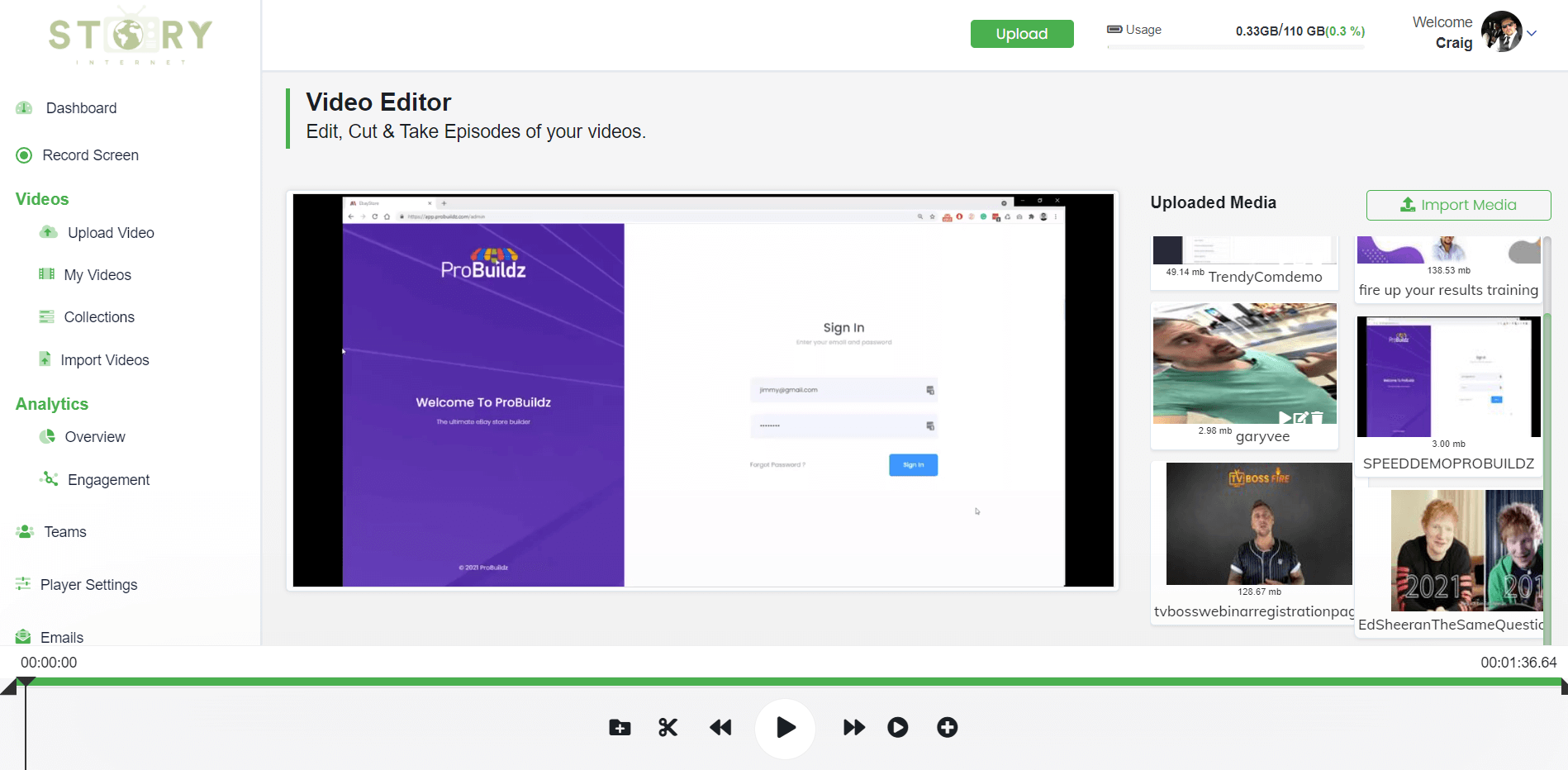Click the nodes icon beside Engagement
This screenshot has height=770, width=1568.
[x=49, y=479]
